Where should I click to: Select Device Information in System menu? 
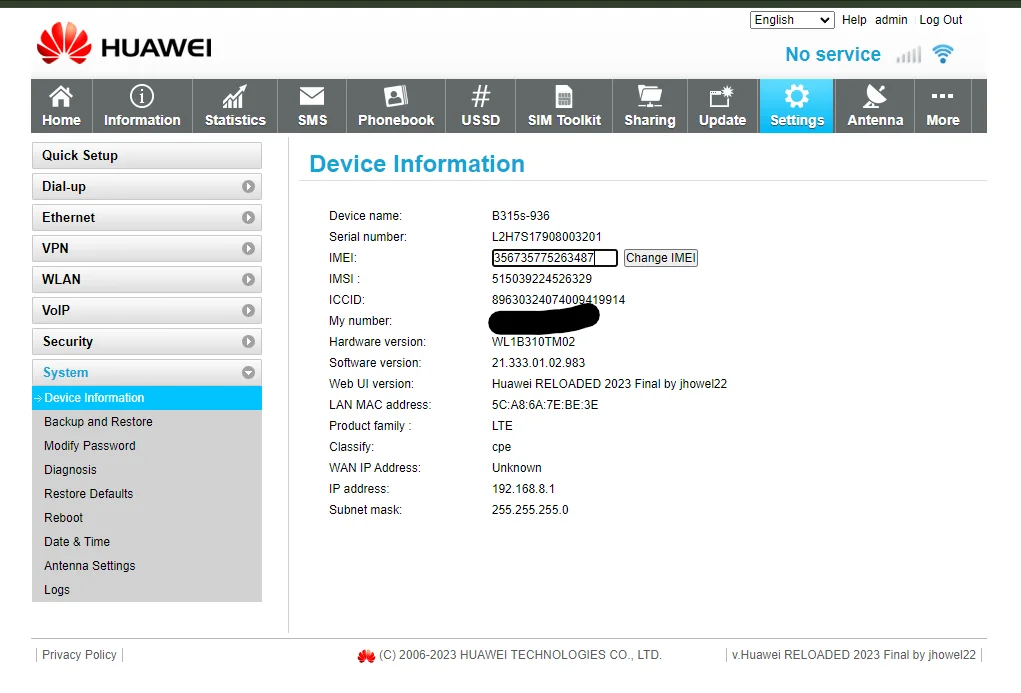pos(147,398)
